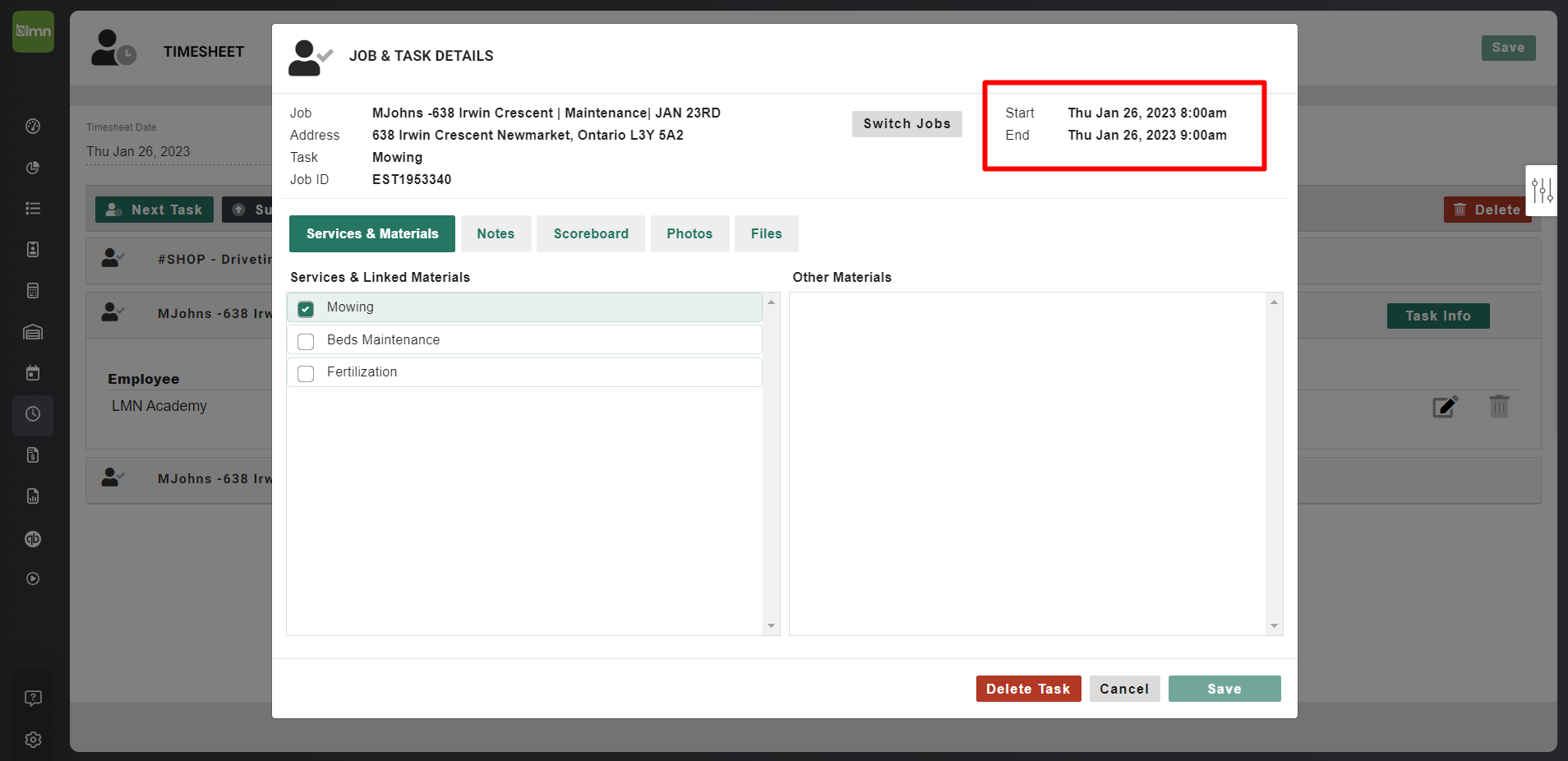Click the LMN logo icon
The height and width of the screenshot is (761, 1568).
pos(33,31)
